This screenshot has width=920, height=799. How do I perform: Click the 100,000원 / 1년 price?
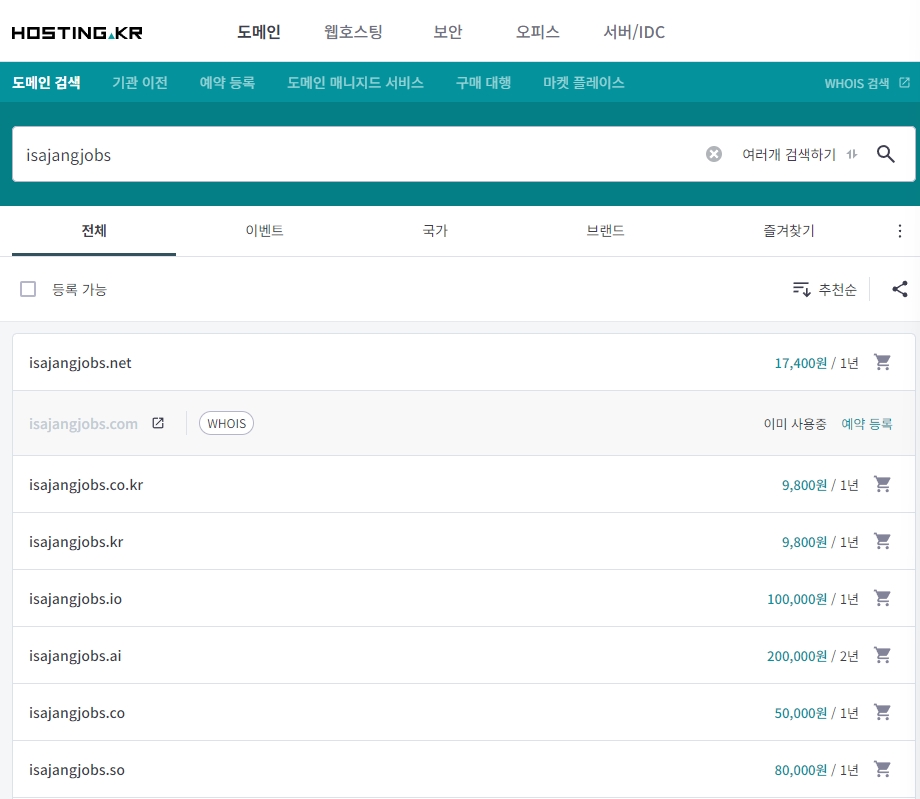pos(813,599)
